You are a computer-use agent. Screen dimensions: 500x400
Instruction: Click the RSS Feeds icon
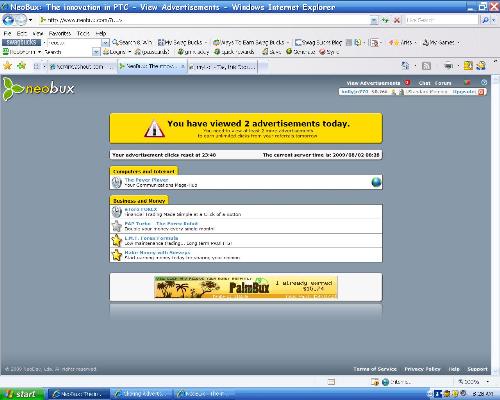click(x=426, y=66)
